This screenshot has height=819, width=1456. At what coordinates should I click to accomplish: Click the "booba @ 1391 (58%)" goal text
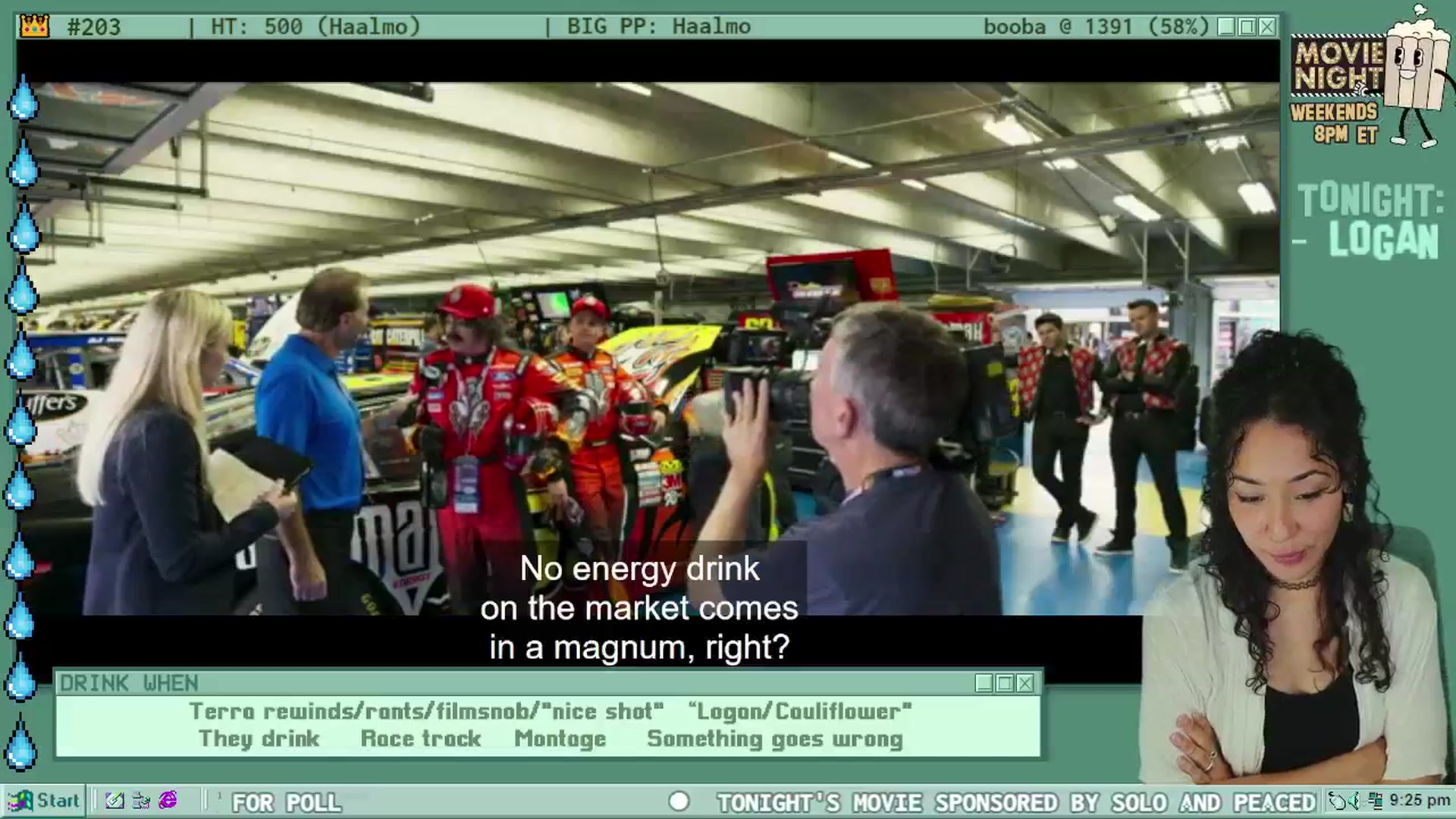(1096, 27)
